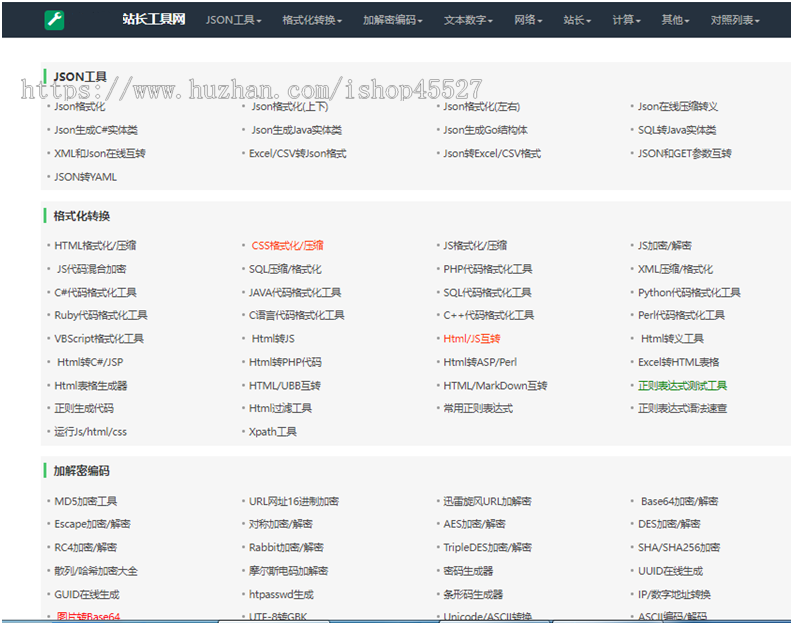Open SQL转Java实体类 link
The image size is (793, 625).
coord(677,130)
